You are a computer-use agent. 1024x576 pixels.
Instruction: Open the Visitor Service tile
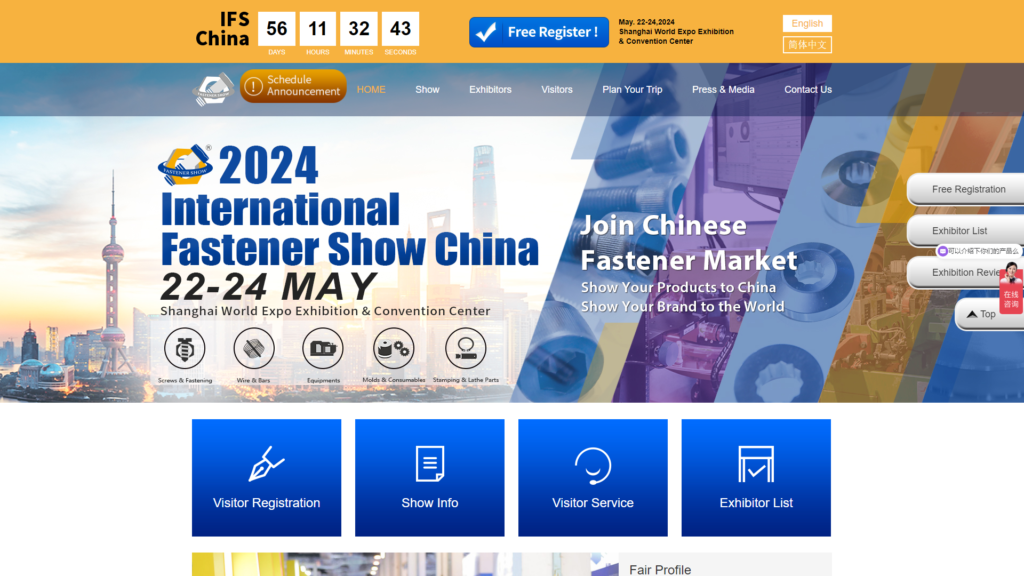pyautogui.click(x=593, y=477)
